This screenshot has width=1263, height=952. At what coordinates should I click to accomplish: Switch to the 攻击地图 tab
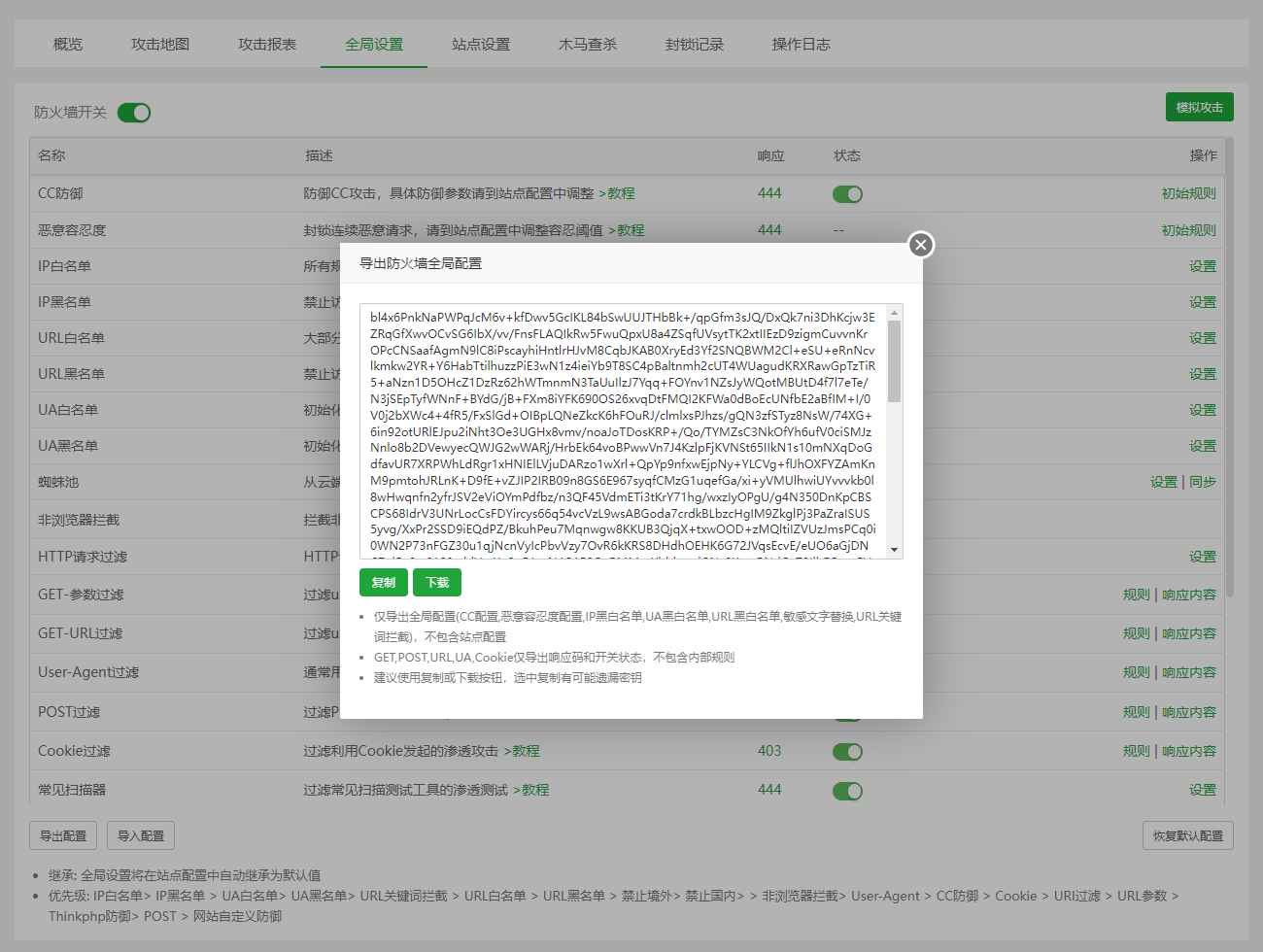click(160, 45)
